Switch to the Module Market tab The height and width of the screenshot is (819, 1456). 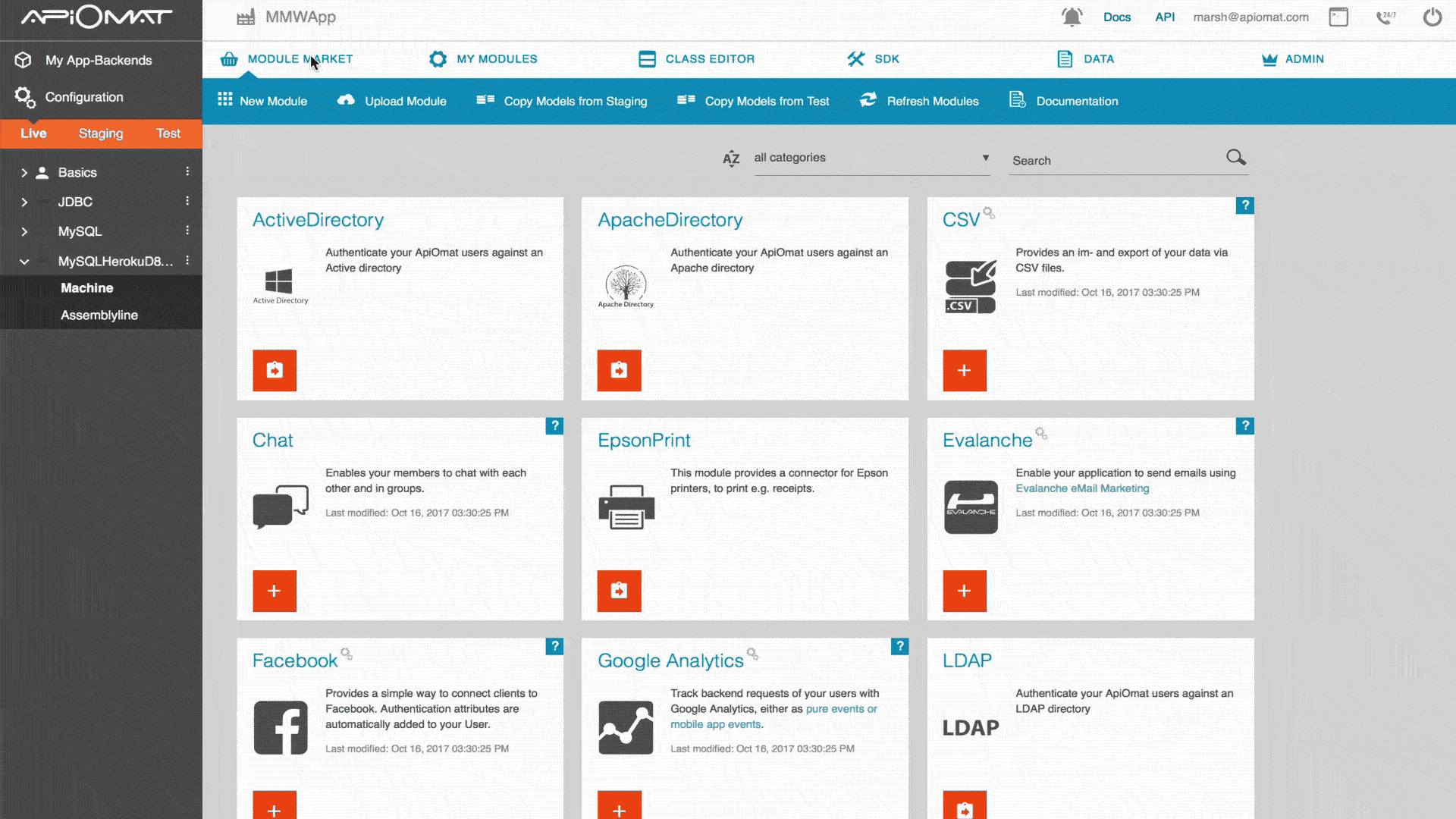click(287, 59)
